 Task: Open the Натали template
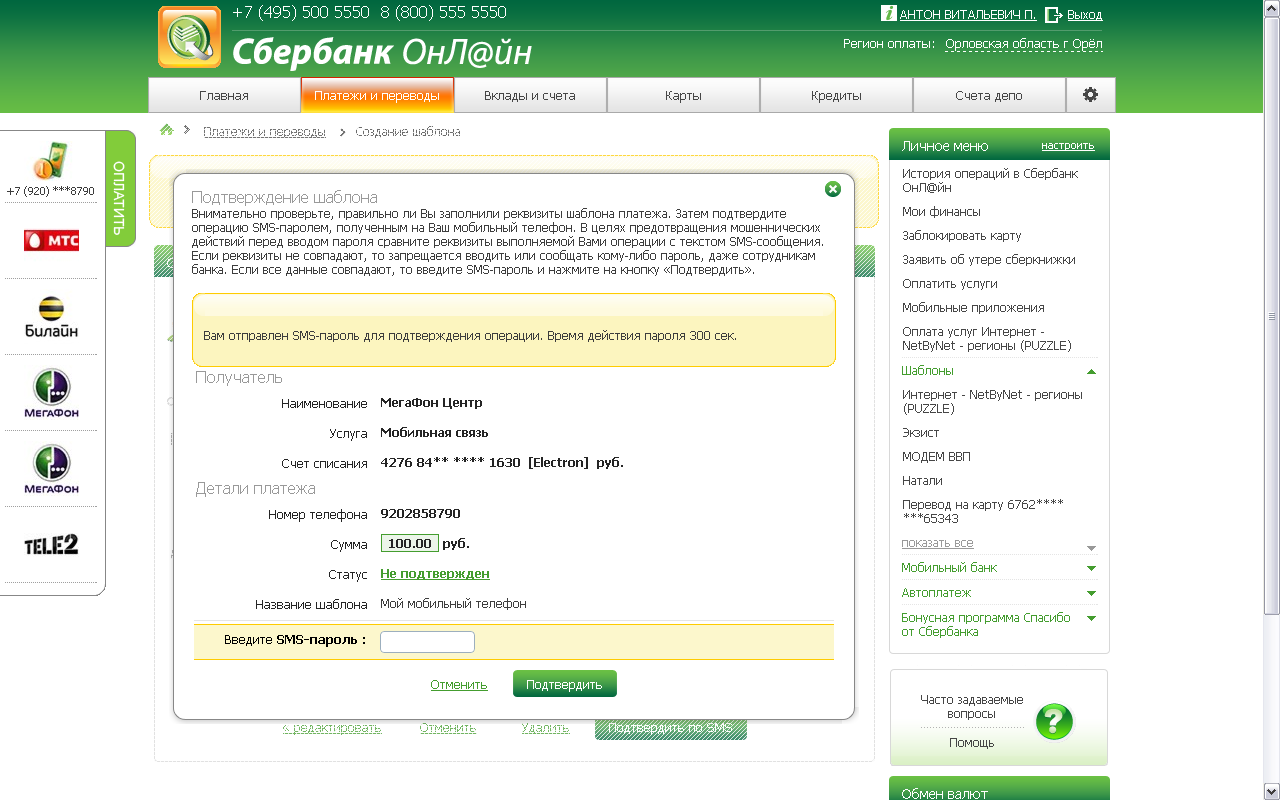click(922, 481)
